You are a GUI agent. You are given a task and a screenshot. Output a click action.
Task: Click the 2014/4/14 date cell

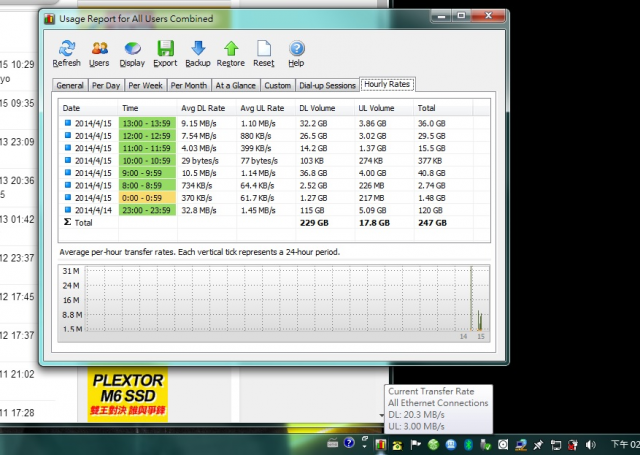pos(93,211)
